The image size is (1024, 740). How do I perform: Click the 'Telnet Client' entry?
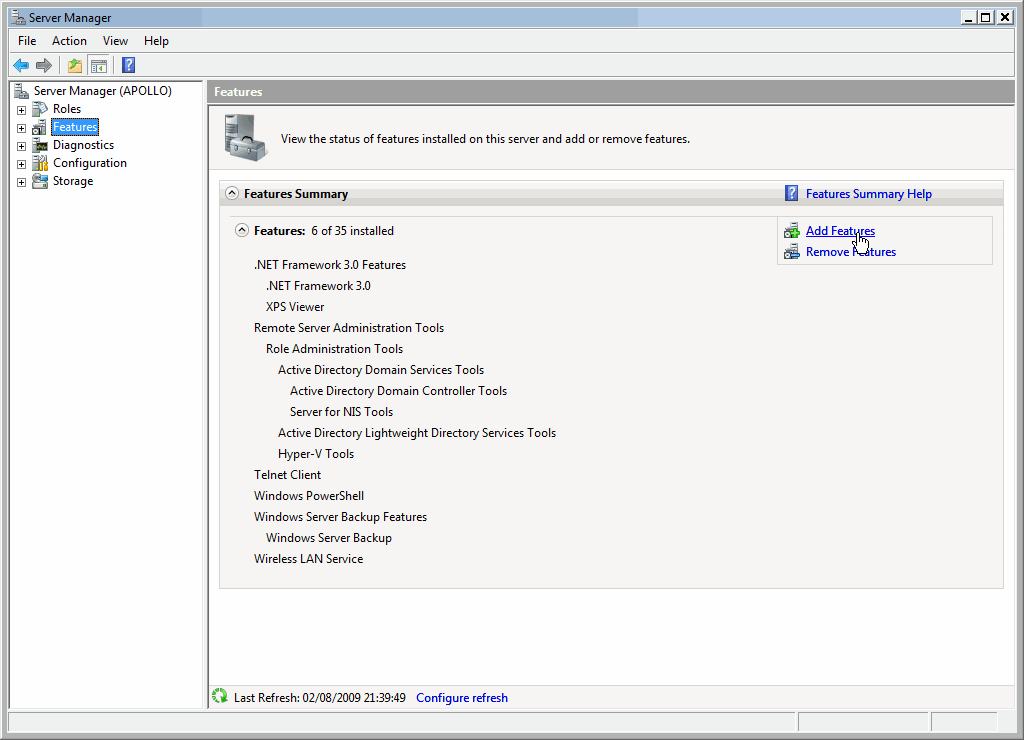(x=287, y=474)
